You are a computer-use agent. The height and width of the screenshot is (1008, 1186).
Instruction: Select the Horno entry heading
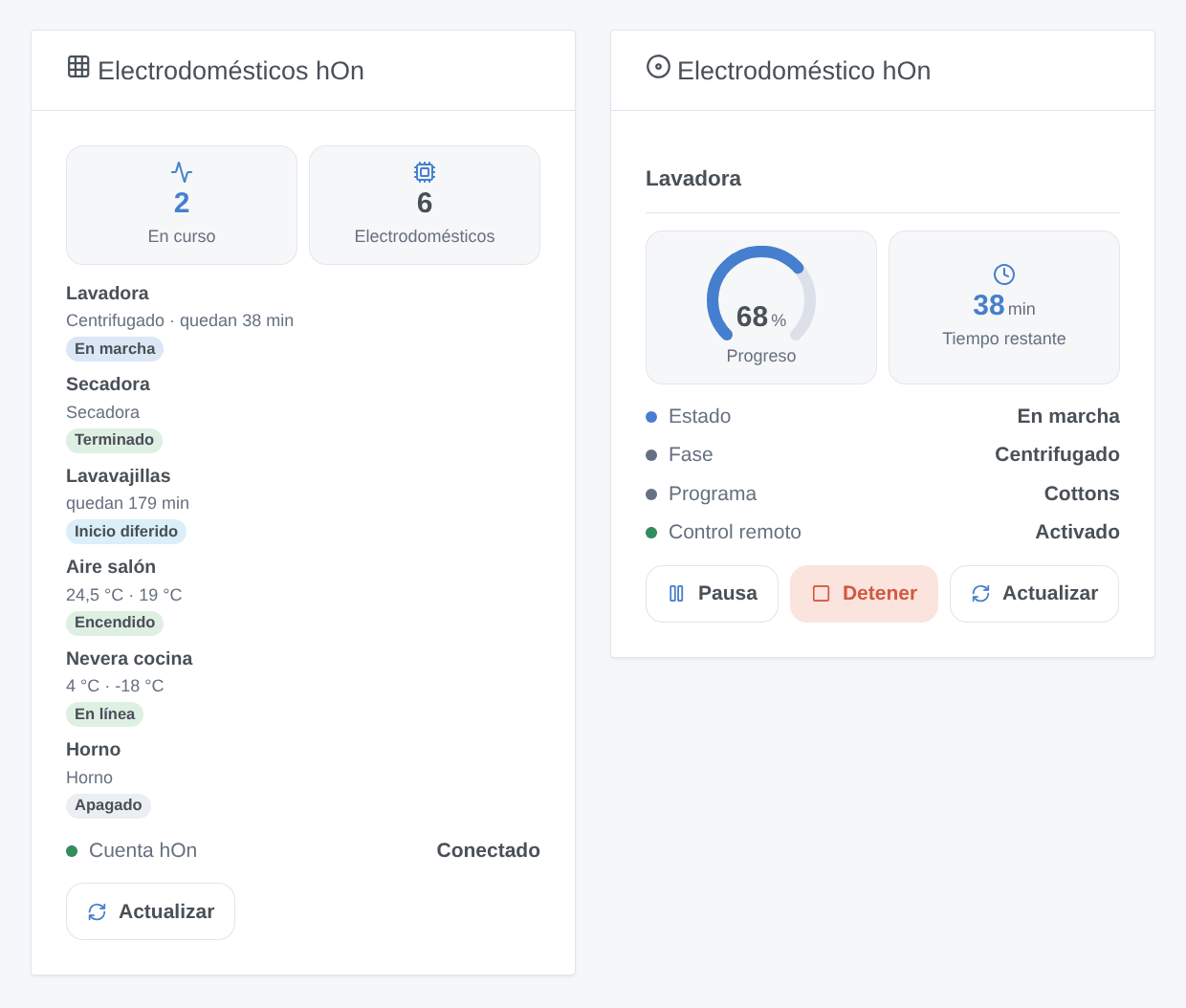[x=94, y=750]
